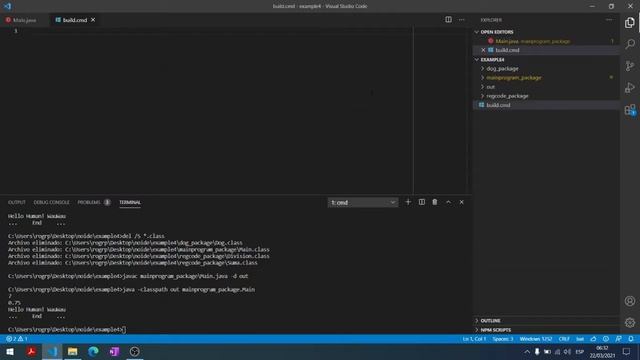640x360 pixels.
Task: Create a new terminal with plus icon
Action: coord(408,202)
